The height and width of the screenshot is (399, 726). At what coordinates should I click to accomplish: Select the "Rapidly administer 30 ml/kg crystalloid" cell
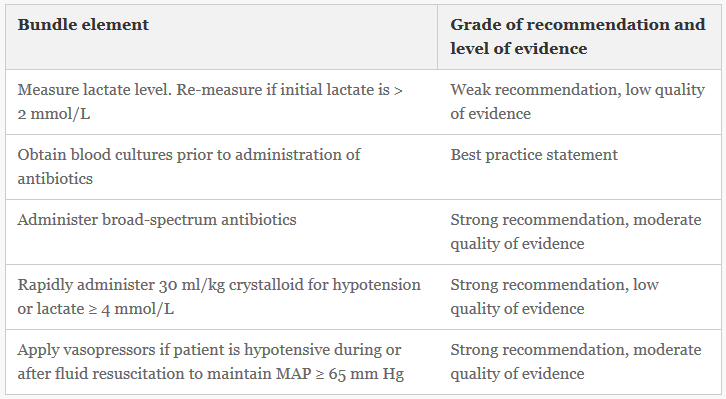point(221,297)
